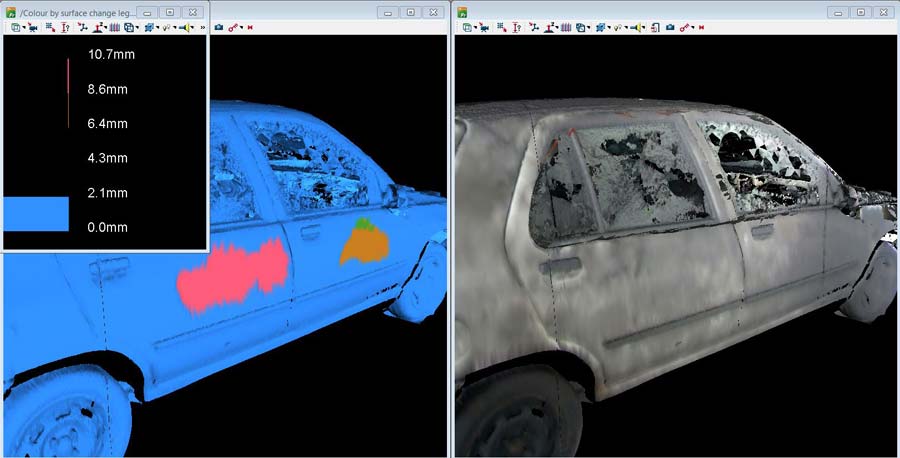Click the bounding box cube icon in right window
The height and width of the screenshot is (458, 900).
[x=581, y=28]
